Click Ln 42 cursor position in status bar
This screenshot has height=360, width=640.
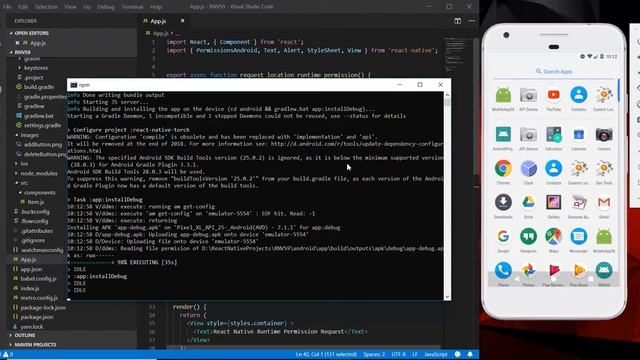pos(326,354)
